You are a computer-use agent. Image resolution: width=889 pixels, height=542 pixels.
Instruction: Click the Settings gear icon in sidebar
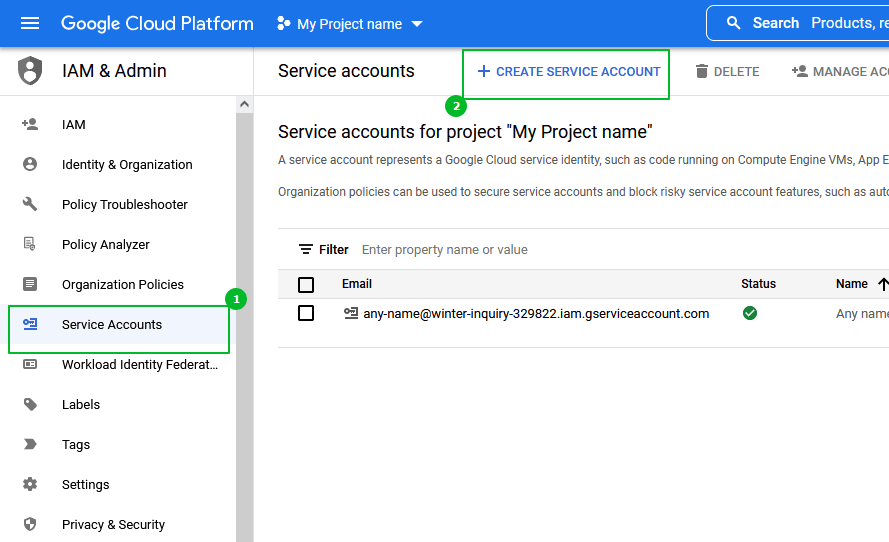pyautogui.click(x=30, y=484)
